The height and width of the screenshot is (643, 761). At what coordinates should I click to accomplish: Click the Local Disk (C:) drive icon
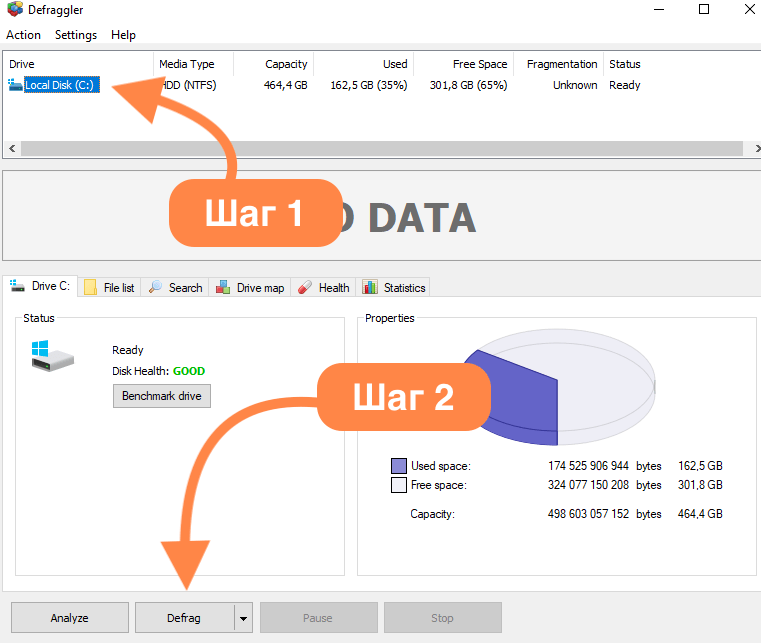(x=15, y=85)
